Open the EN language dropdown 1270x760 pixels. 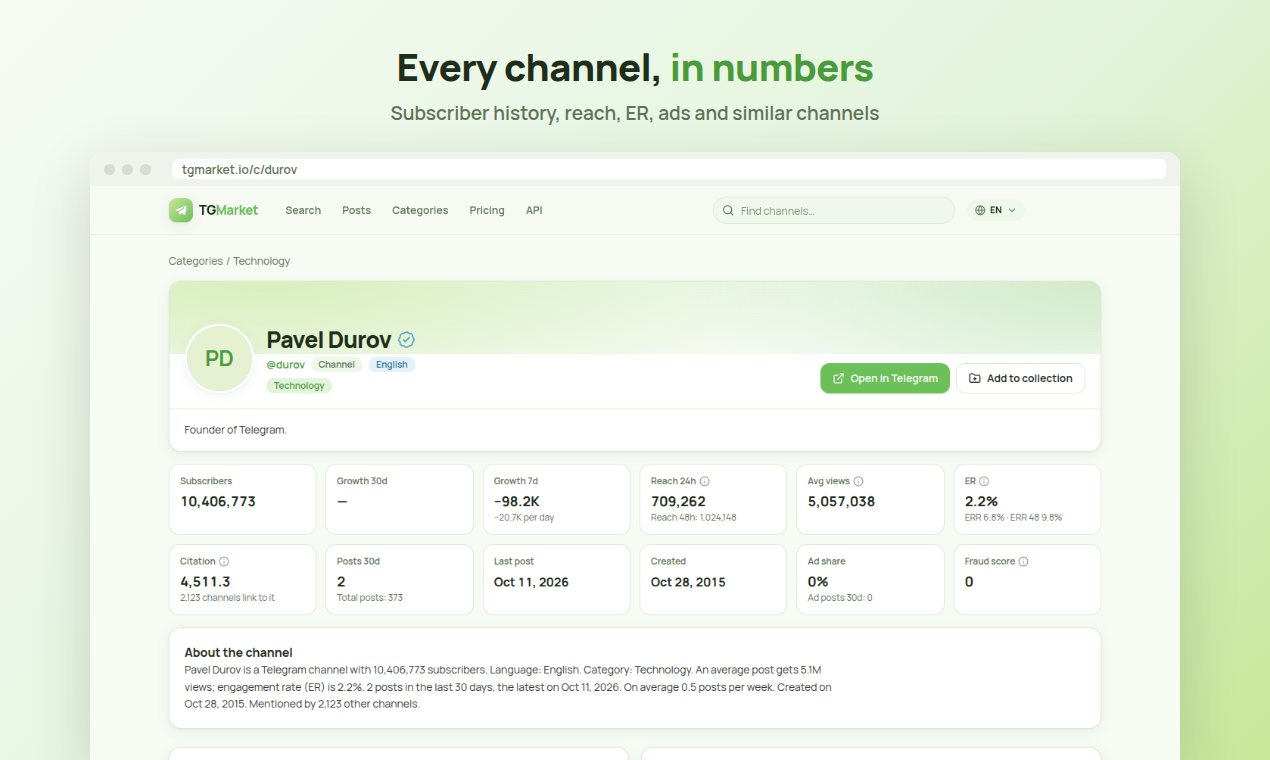click(996, 210)
